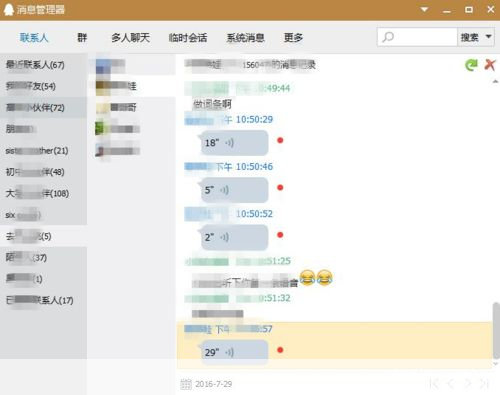Click the calendar icon beside 2016-7-29

[x=186, y=384]
